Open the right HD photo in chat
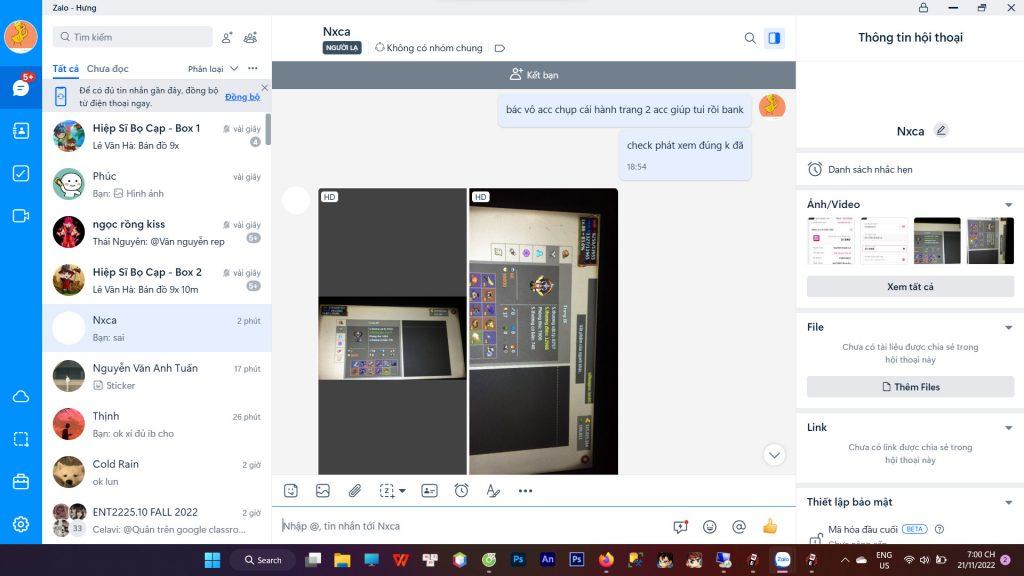1024x576 pixels. click(543, 331)
